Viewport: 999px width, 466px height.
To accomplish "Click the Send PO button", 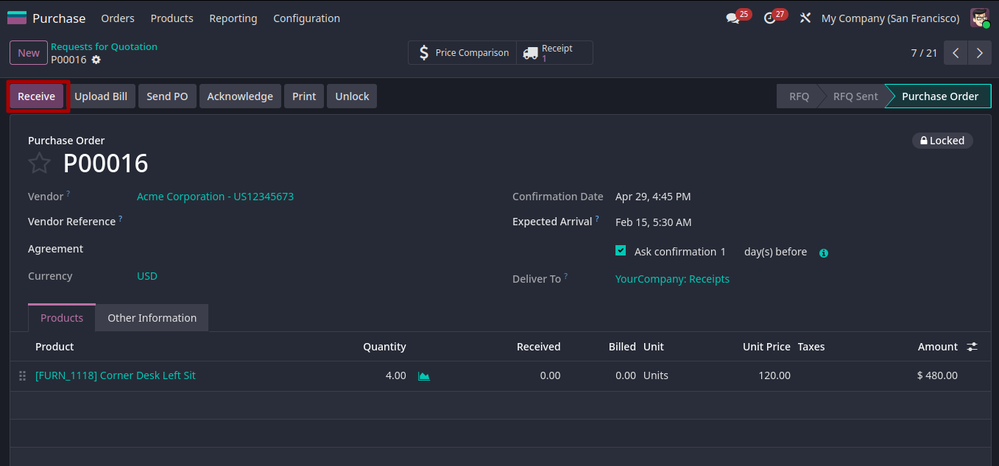I will [167, 96].
